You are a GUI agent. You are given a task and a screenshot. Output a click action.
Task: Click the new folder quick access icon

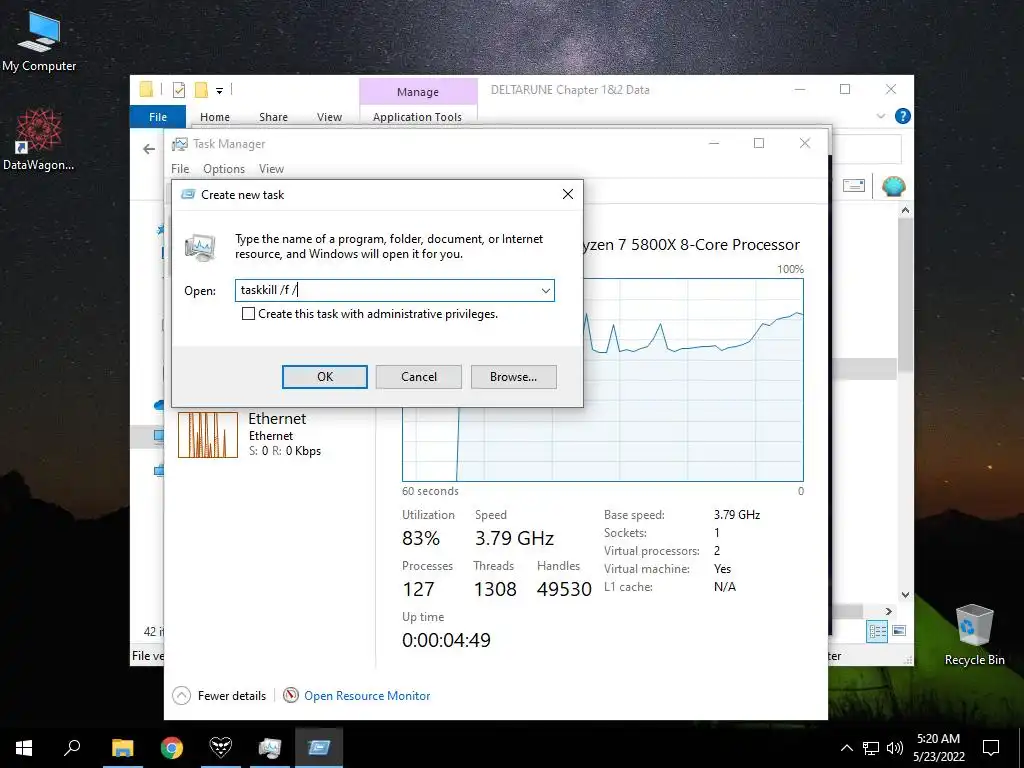[201, 89]
